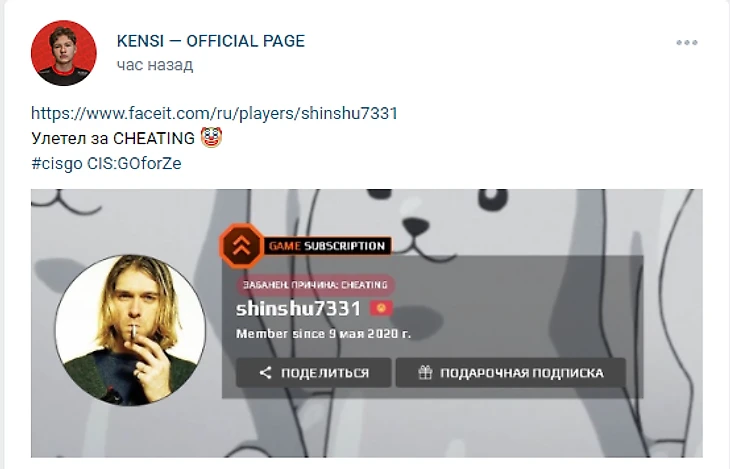Click the gift box icon

pyautogui.click(x=425, y=372)
